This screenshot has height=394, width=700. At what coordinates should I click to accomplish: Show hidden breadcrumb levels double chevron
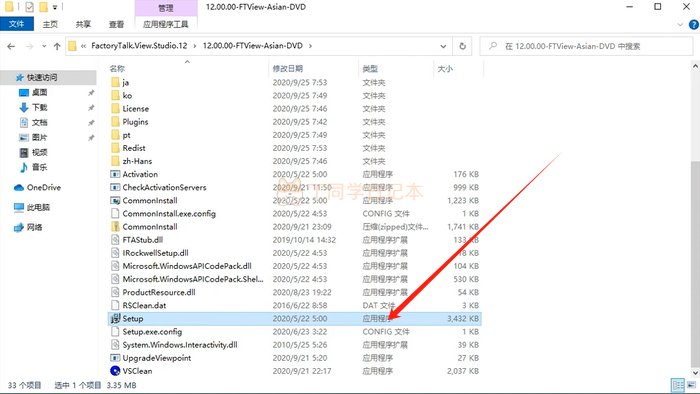[x=83, y=46]
